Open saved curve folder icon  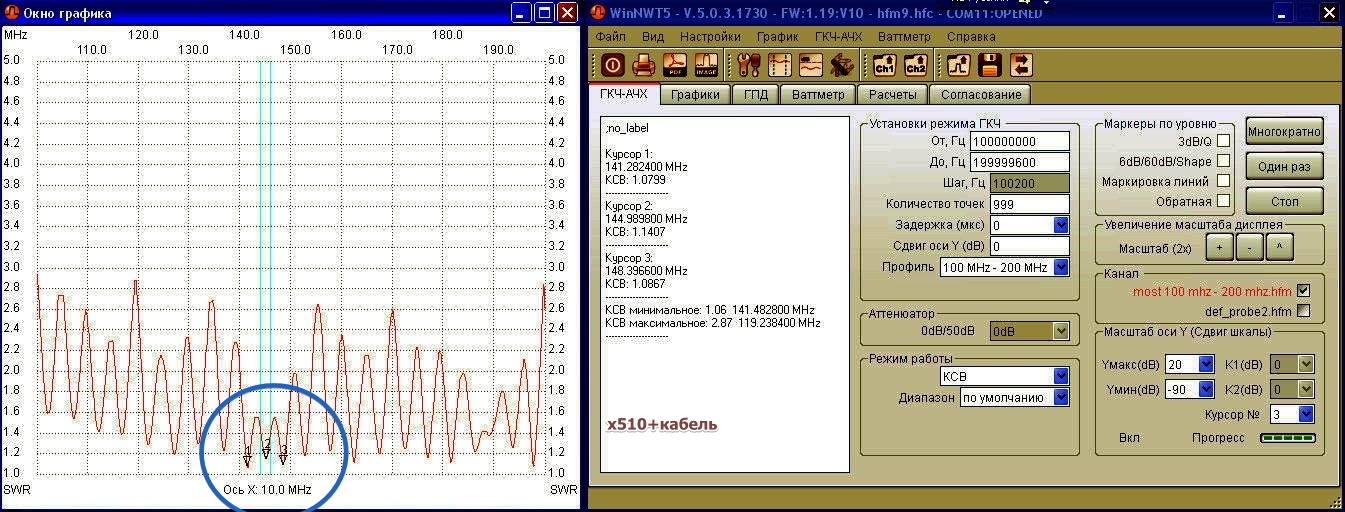tap(959, 65)
